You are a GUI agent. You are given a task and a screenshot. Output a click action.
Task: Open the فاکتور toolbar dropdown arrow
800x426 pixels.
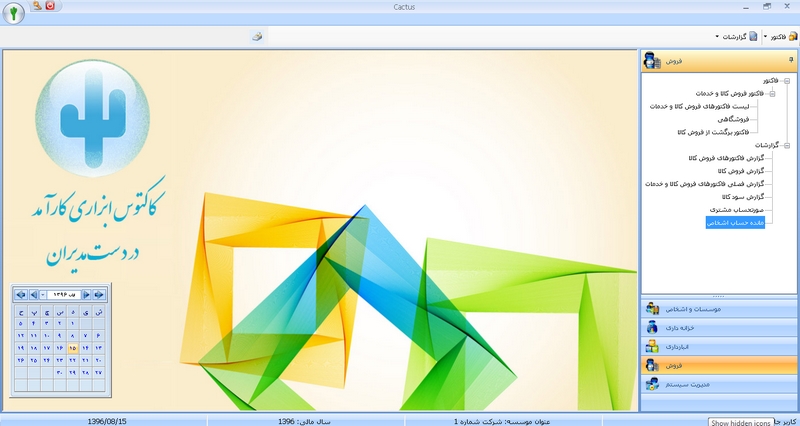coord(765,36)
